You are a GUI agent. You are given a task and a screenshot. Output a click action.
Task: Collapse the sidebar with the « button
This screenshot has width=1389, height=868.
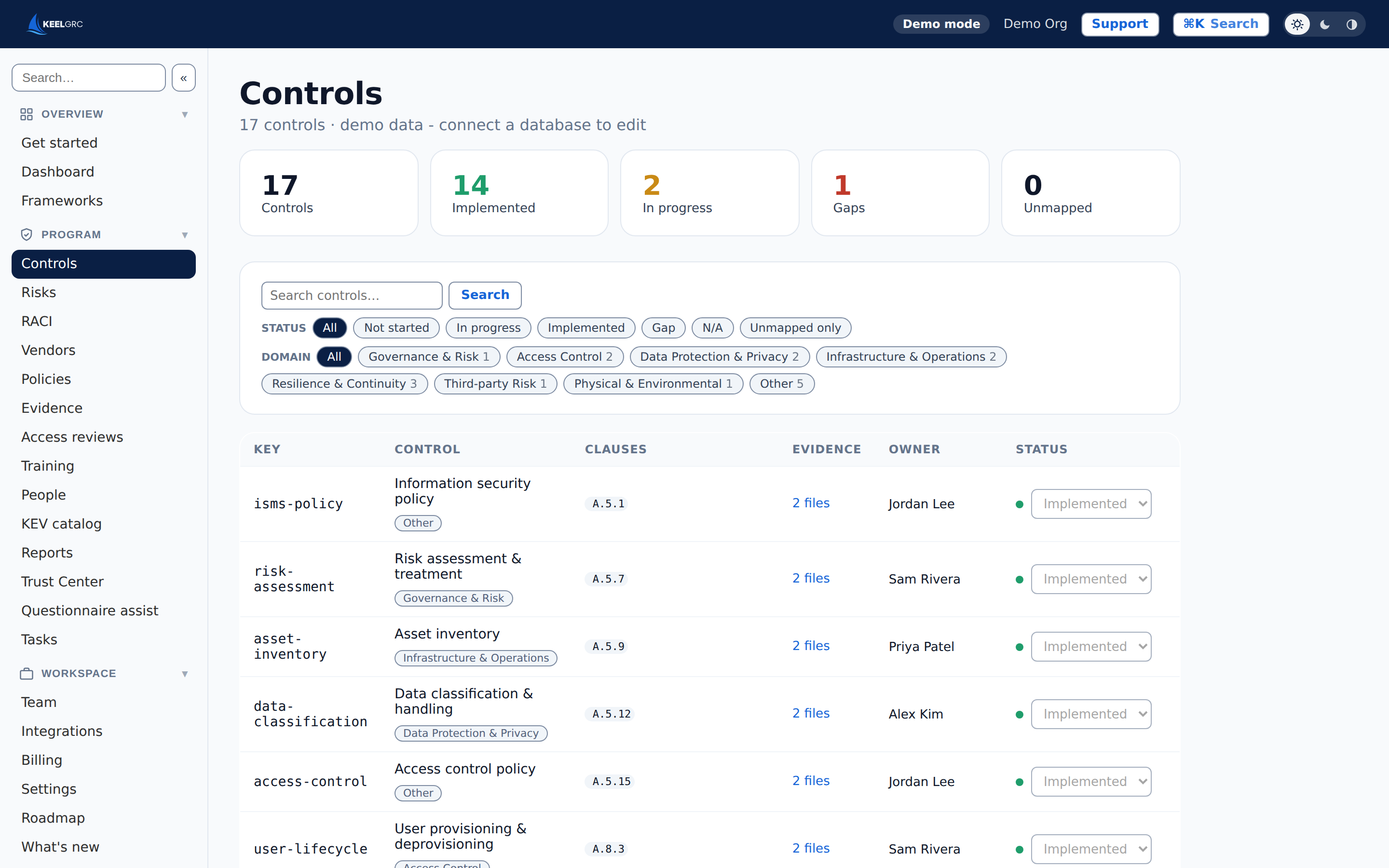[x=184, y=78]
